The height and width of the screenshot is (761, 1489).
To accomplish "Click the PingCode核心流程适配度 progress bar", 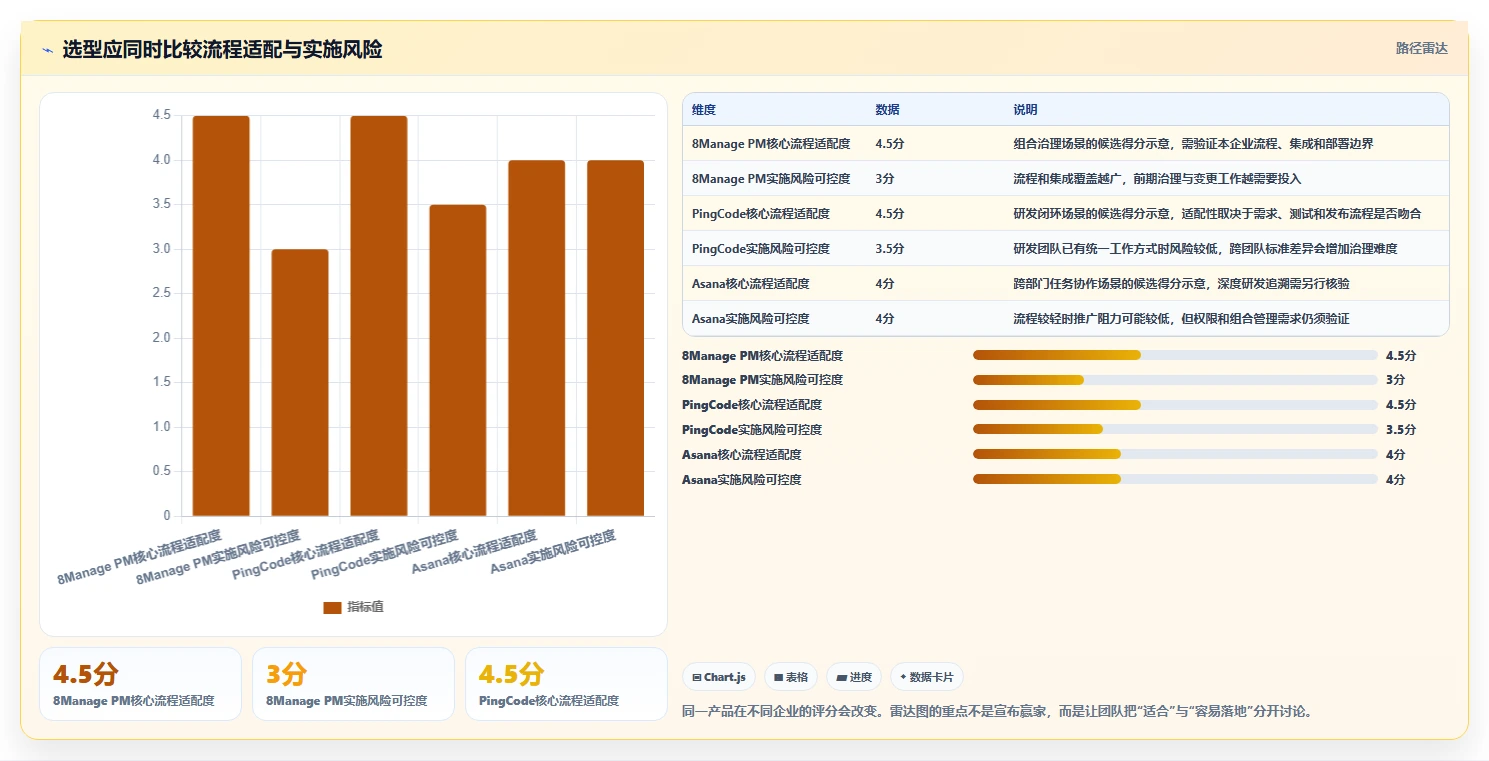I will [x=1175, y=405].
